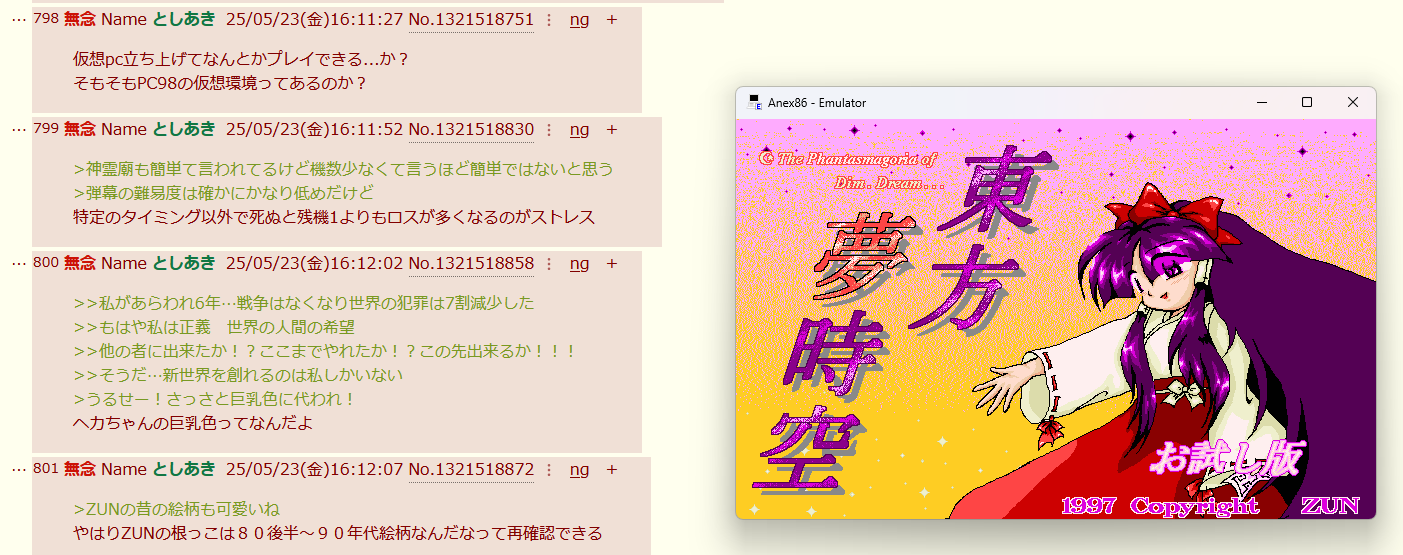The height and width of the screenshot is (555, 1403).
Task: Click the ng link on post 798
Action: pos(579,20)
